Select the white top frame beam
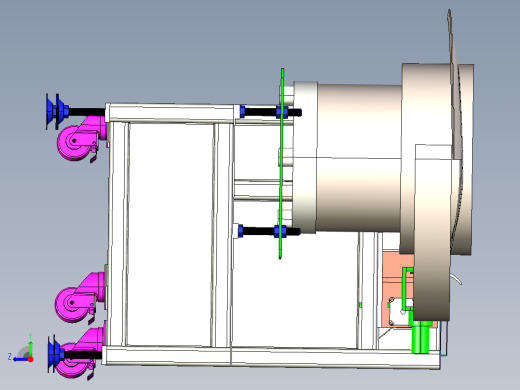Viewport: 520px width, 390px height. (171, 112)
